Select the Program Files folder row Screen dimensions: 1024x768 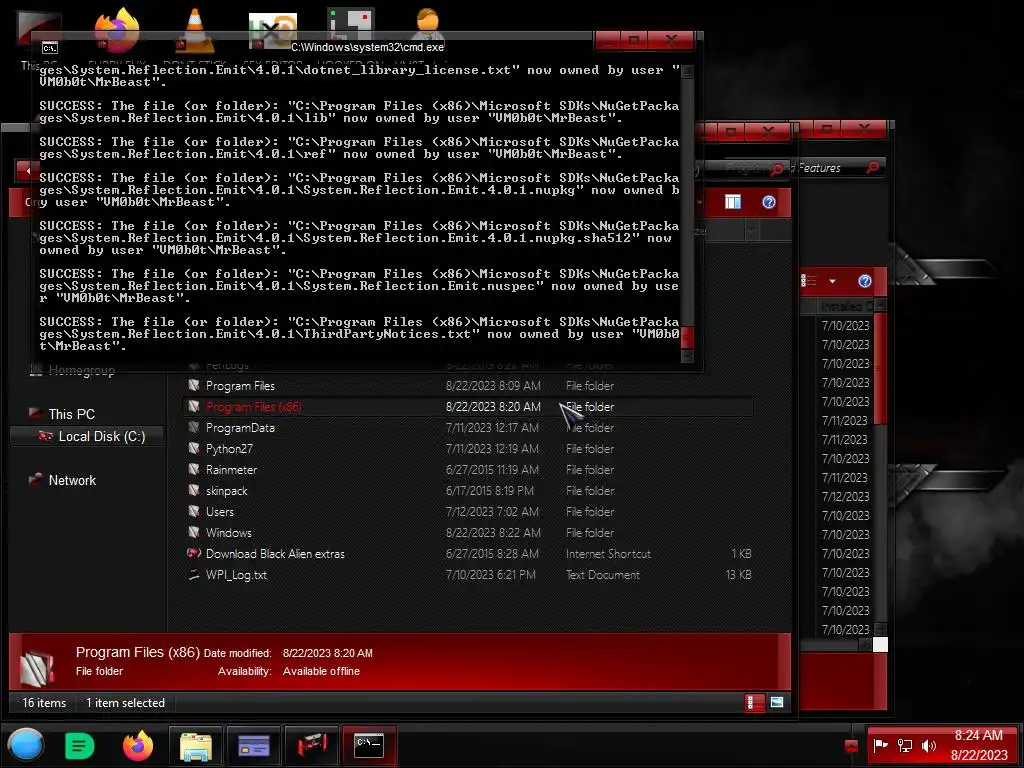(x=468, y=386)
